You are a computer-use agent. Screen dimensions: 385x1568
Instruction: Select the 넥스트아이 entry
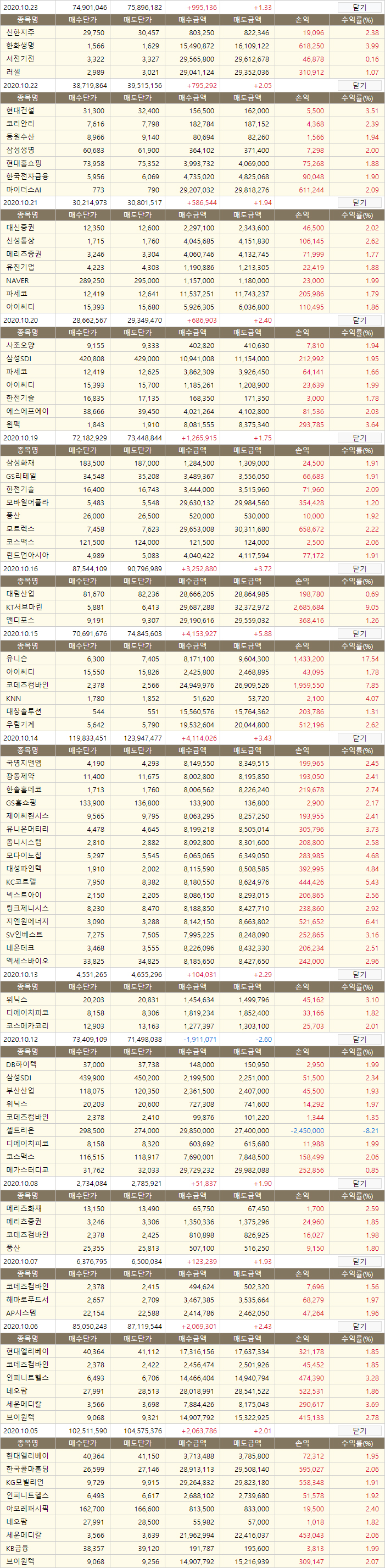pos(192,895)
